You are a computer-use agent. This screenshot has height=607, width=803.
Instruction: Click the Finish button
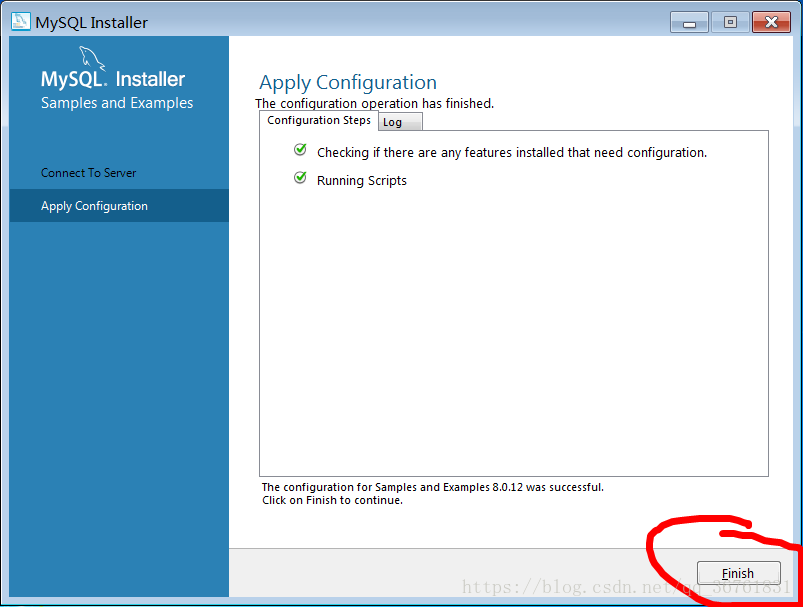point(738,573)
